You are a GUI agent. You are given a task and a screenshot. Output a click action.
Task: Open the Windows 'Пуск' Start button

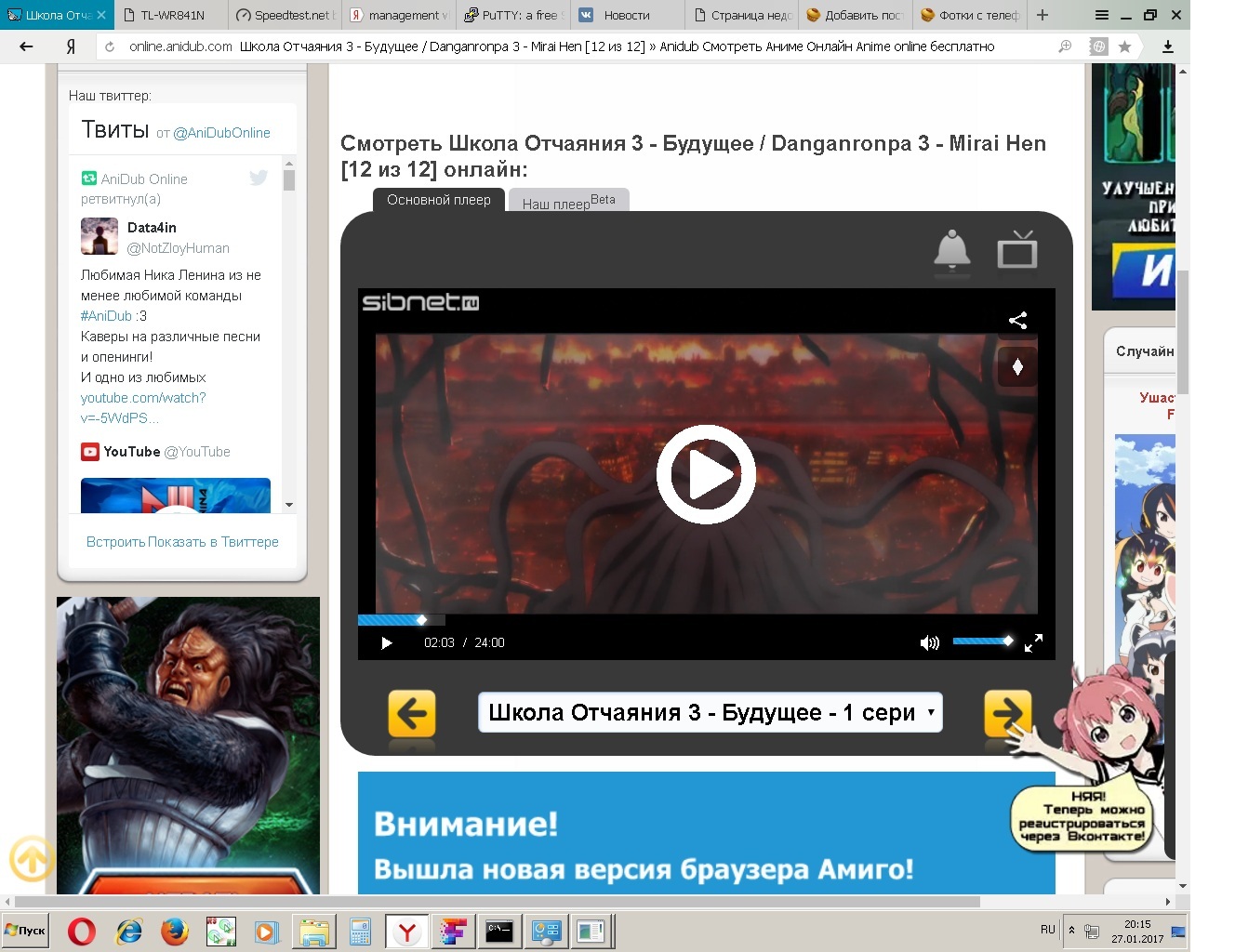pos(27,931)
